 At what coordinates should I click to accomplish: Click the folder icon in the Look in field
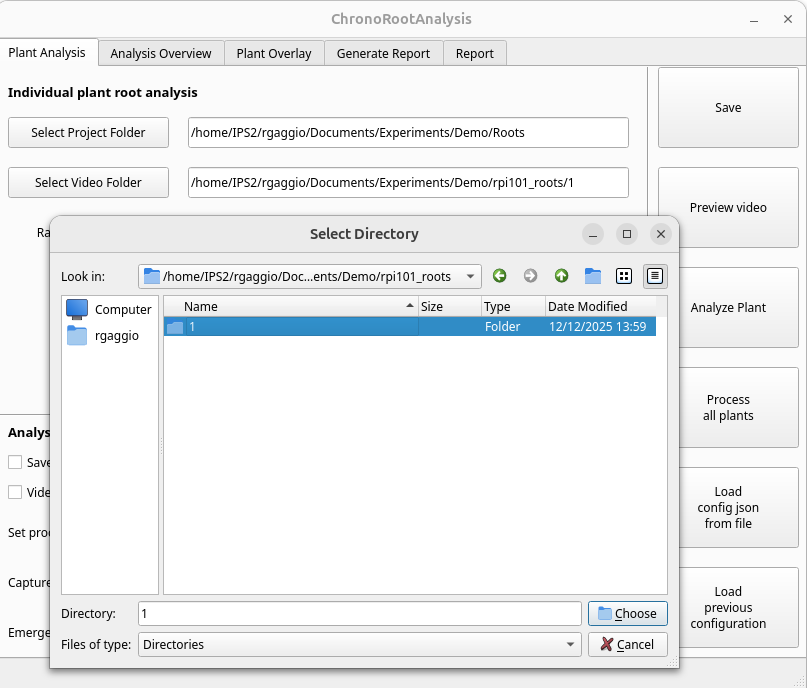coord(152,276)
